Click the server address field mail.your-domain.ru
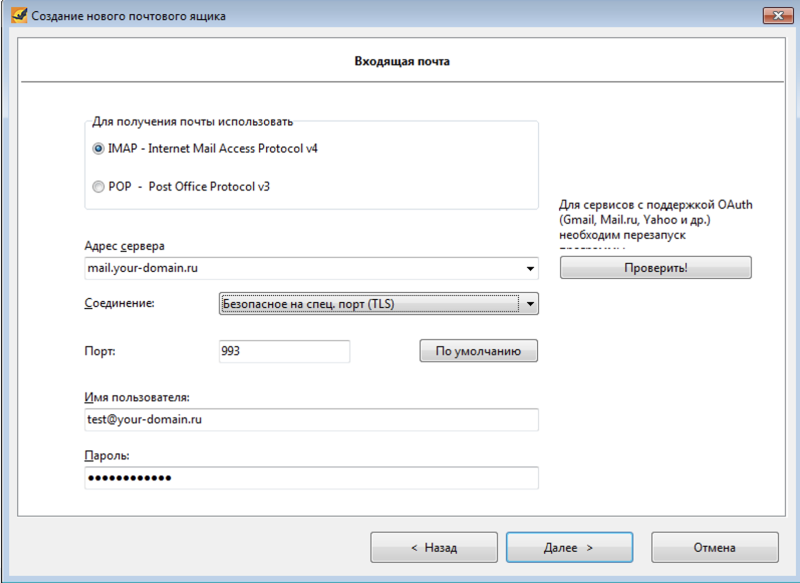The width and height of the screenshot is (800, 583). 300,268
